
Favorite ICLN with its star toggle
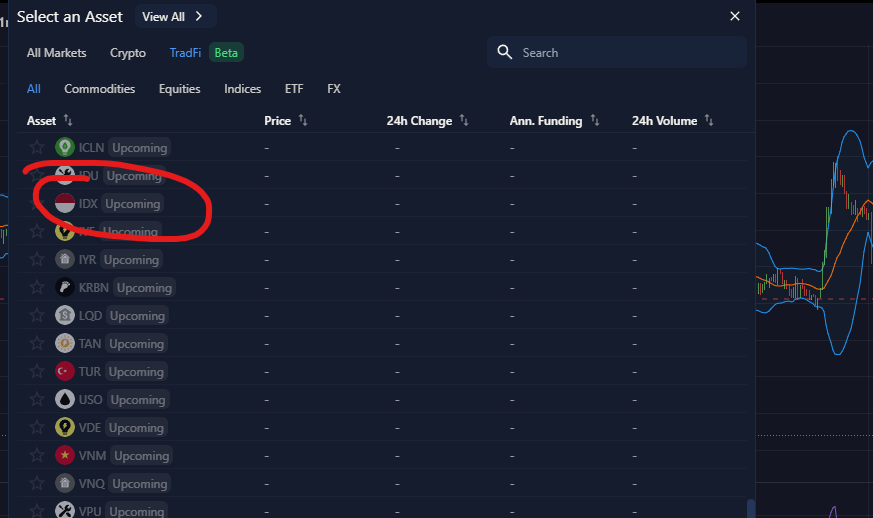pos(37,147)
